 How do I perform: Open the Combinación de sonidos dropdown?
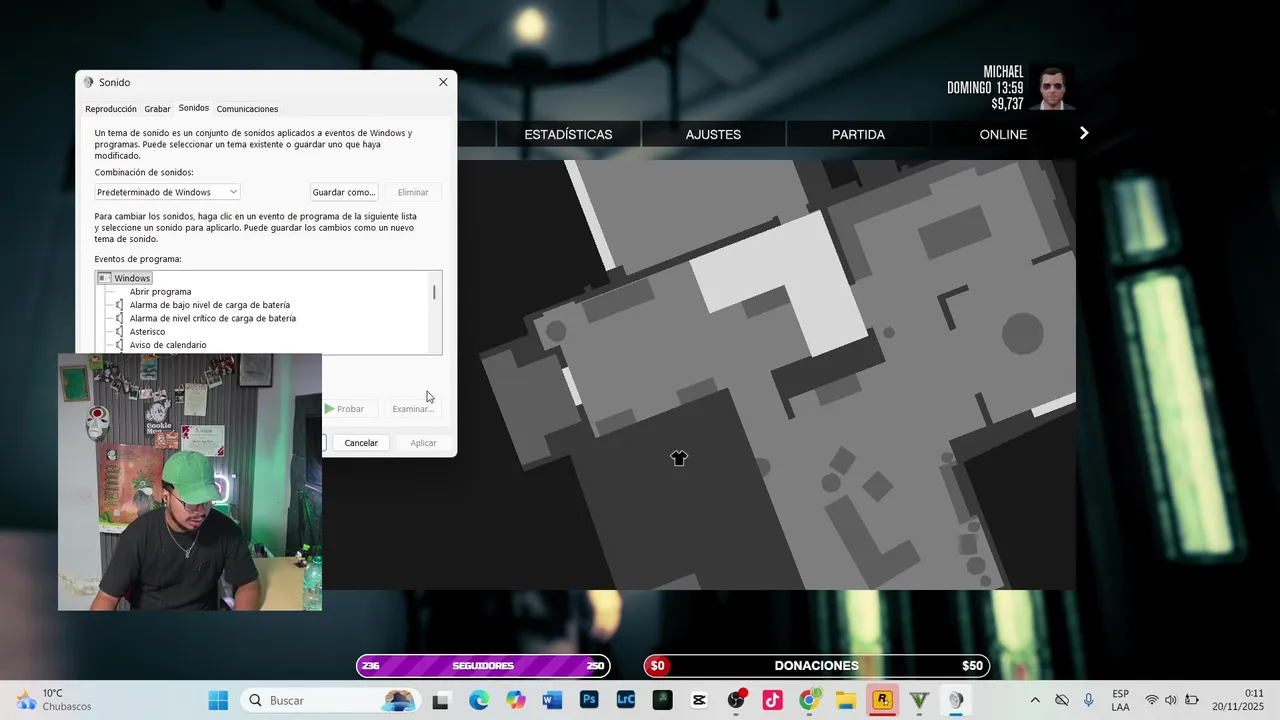(168, 192)
